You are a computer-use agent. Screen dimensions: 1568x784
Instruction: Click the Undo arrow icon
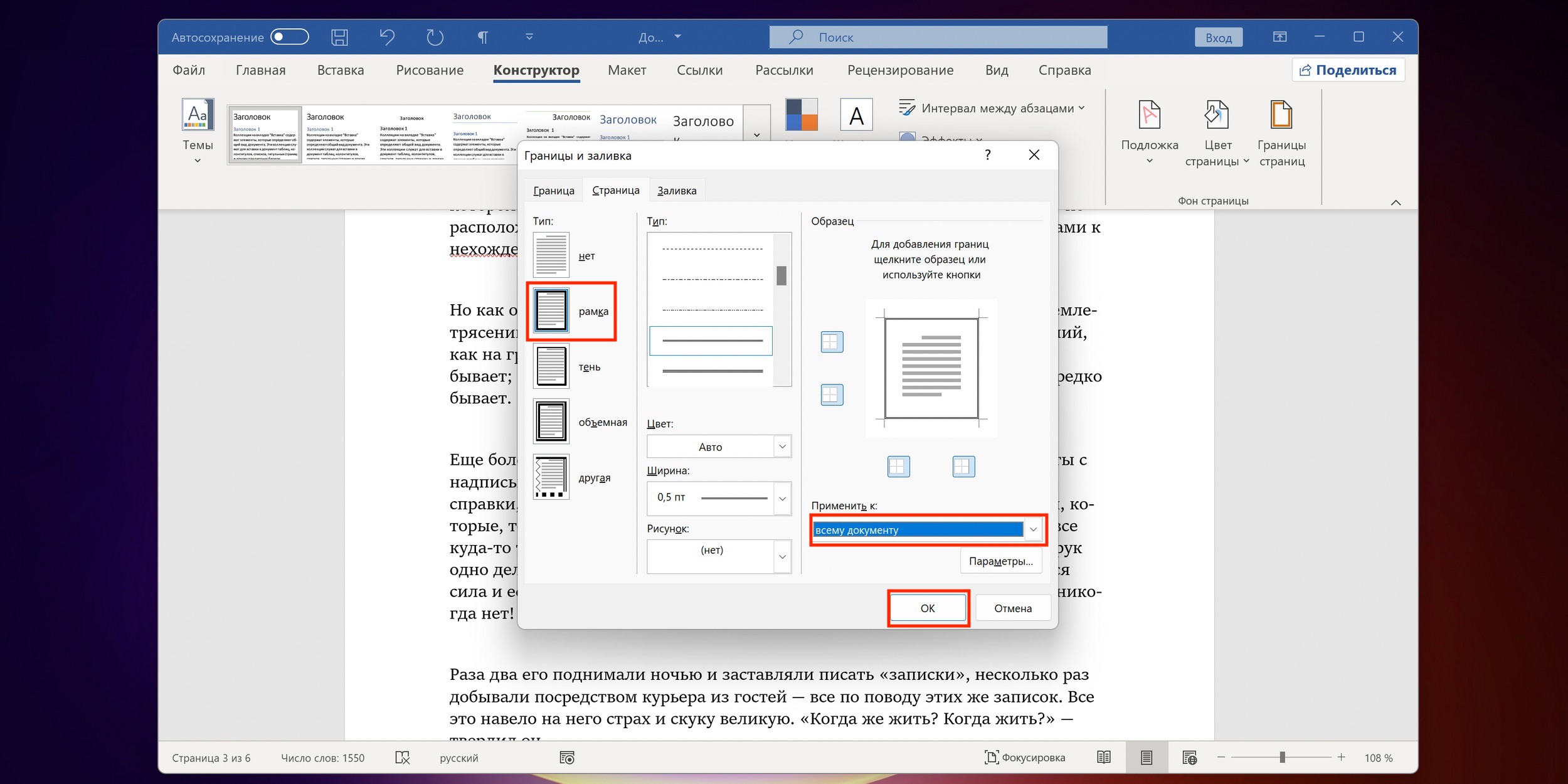(387, 38)
